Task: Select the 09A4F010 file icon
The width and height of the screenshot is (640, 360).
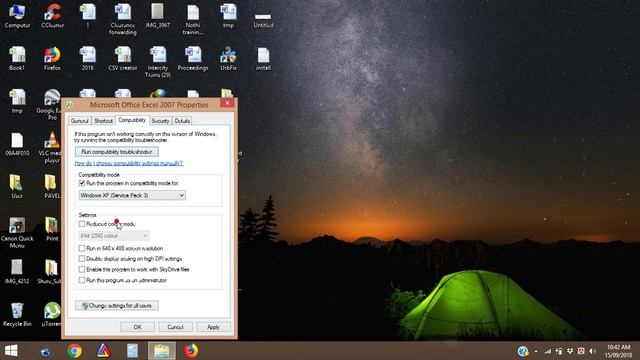Action: (x=17, y=144)
